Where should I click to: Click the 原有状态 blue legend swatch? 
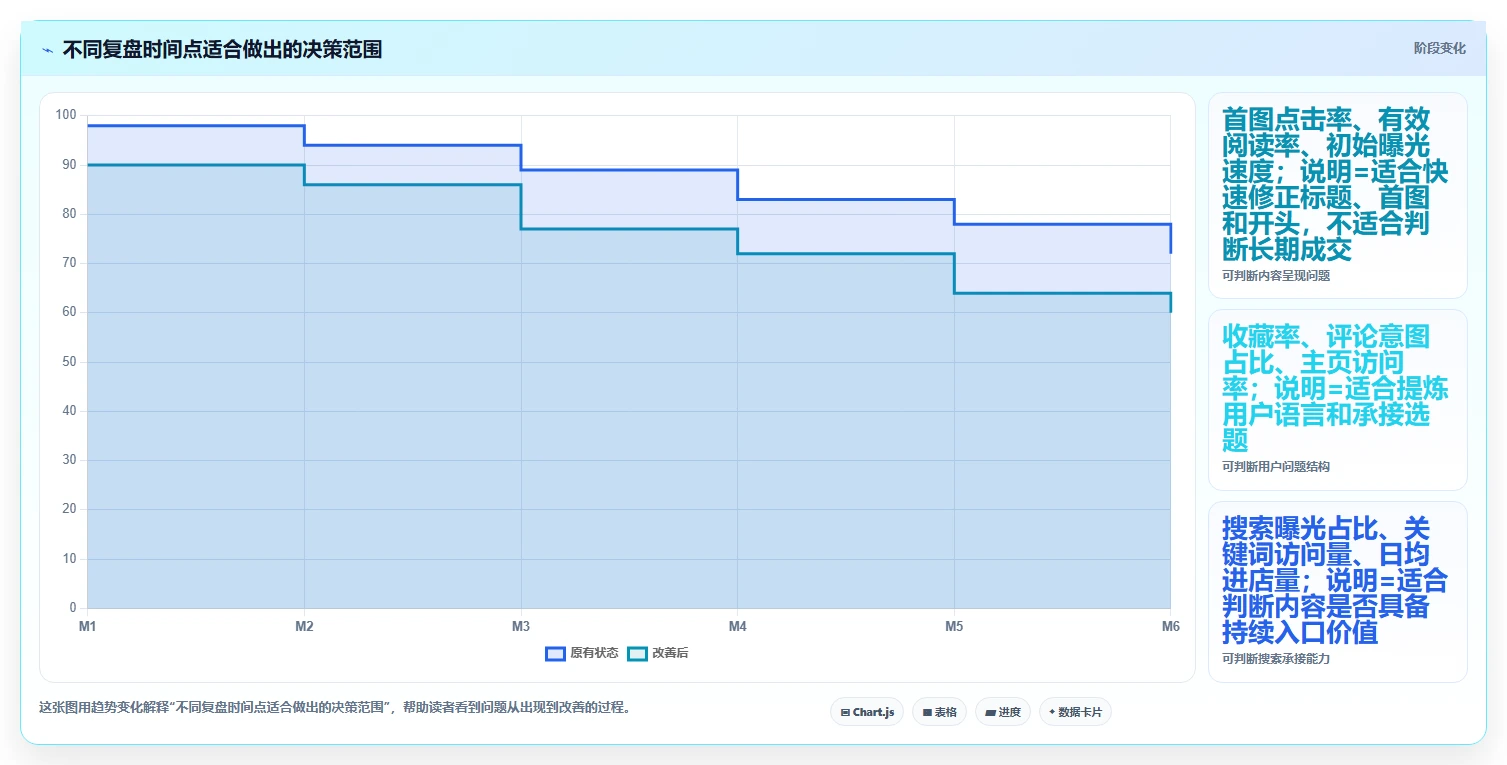pyautogui.click(x=556, y=653)
